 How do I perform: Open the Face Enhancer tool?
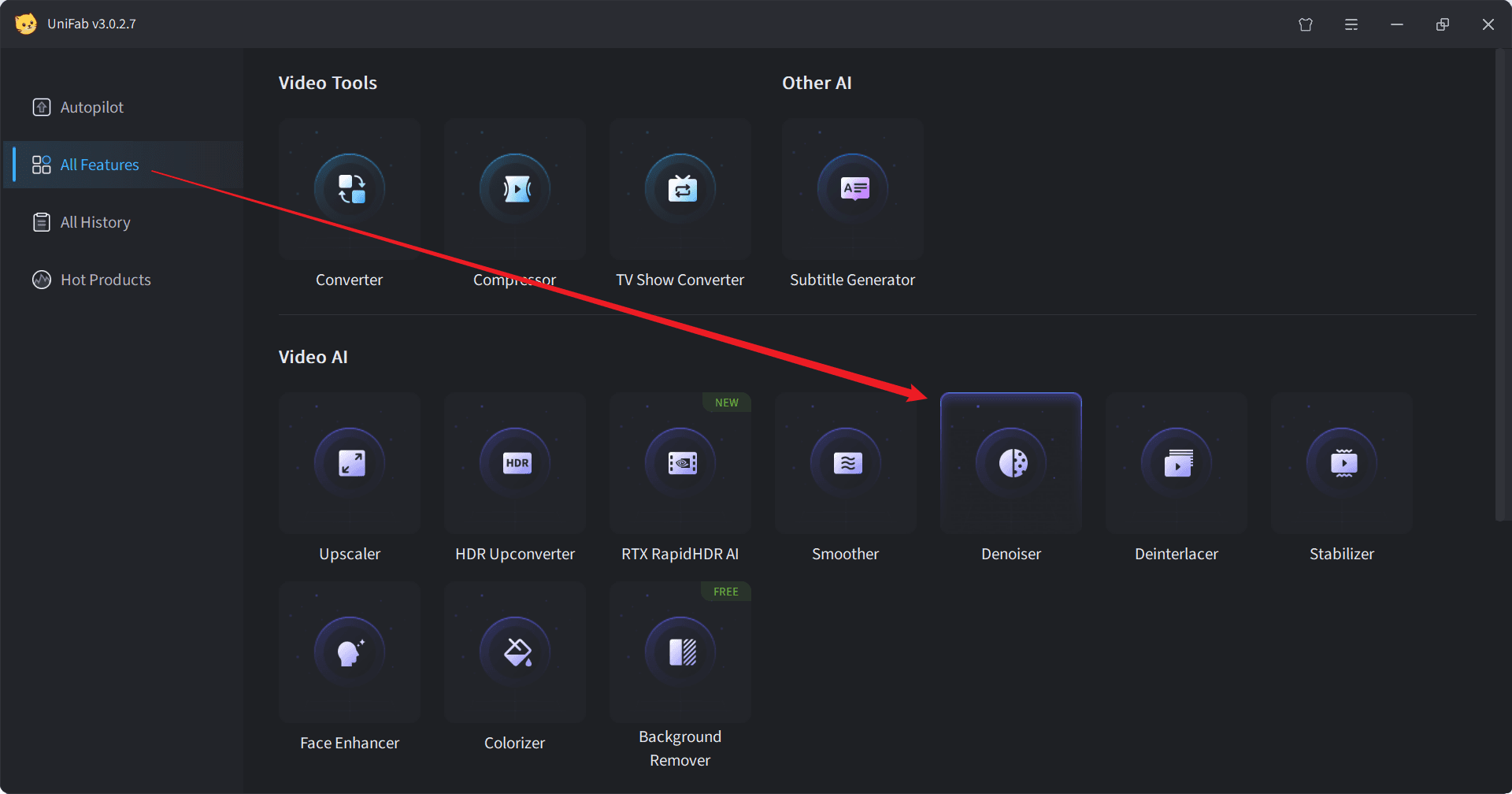pyautogui.click(x=349, y=652)
